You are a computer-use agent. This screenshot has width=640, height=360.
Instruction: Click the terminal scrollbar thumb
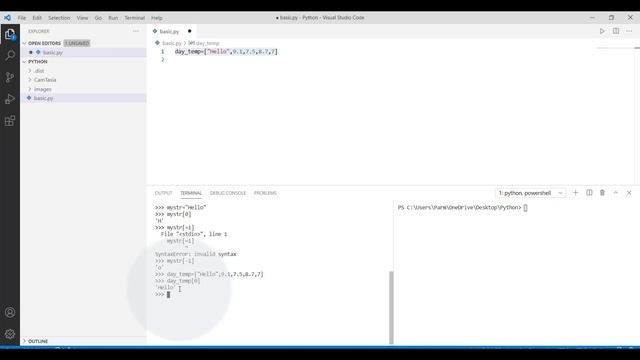click(x=391, y=307)
